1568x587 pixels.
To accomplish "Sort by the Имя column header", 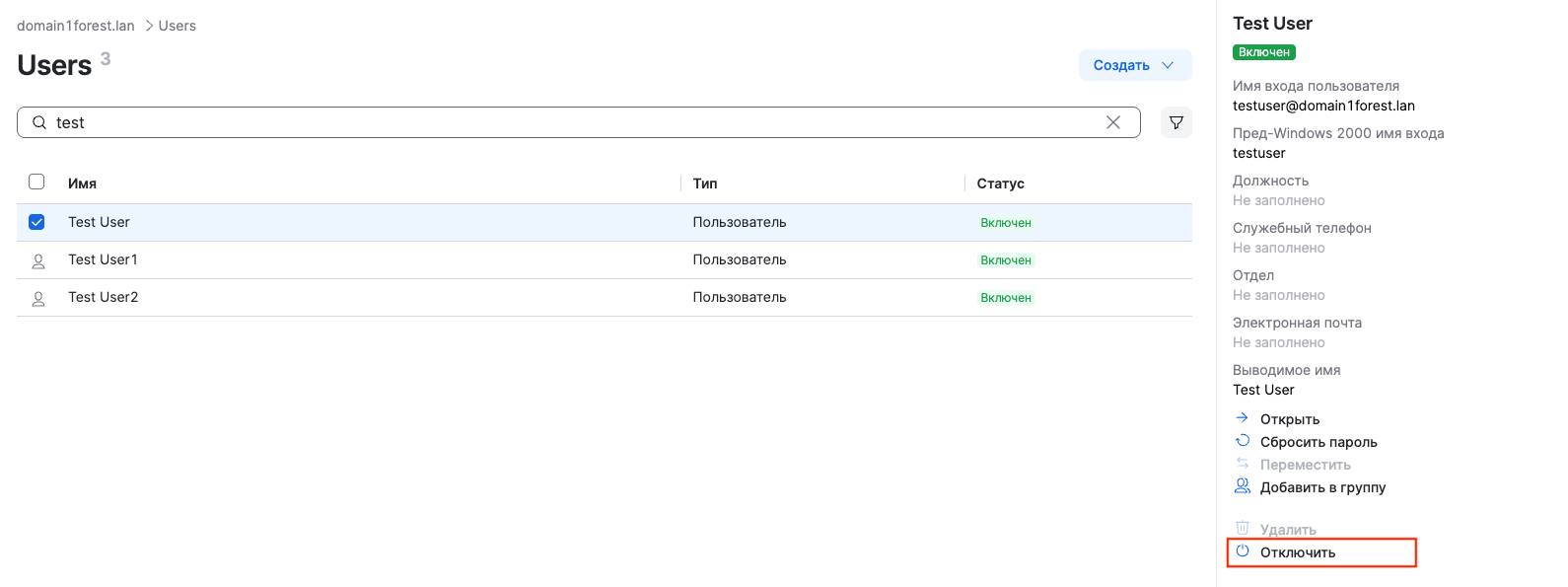I will click(82, 183).
